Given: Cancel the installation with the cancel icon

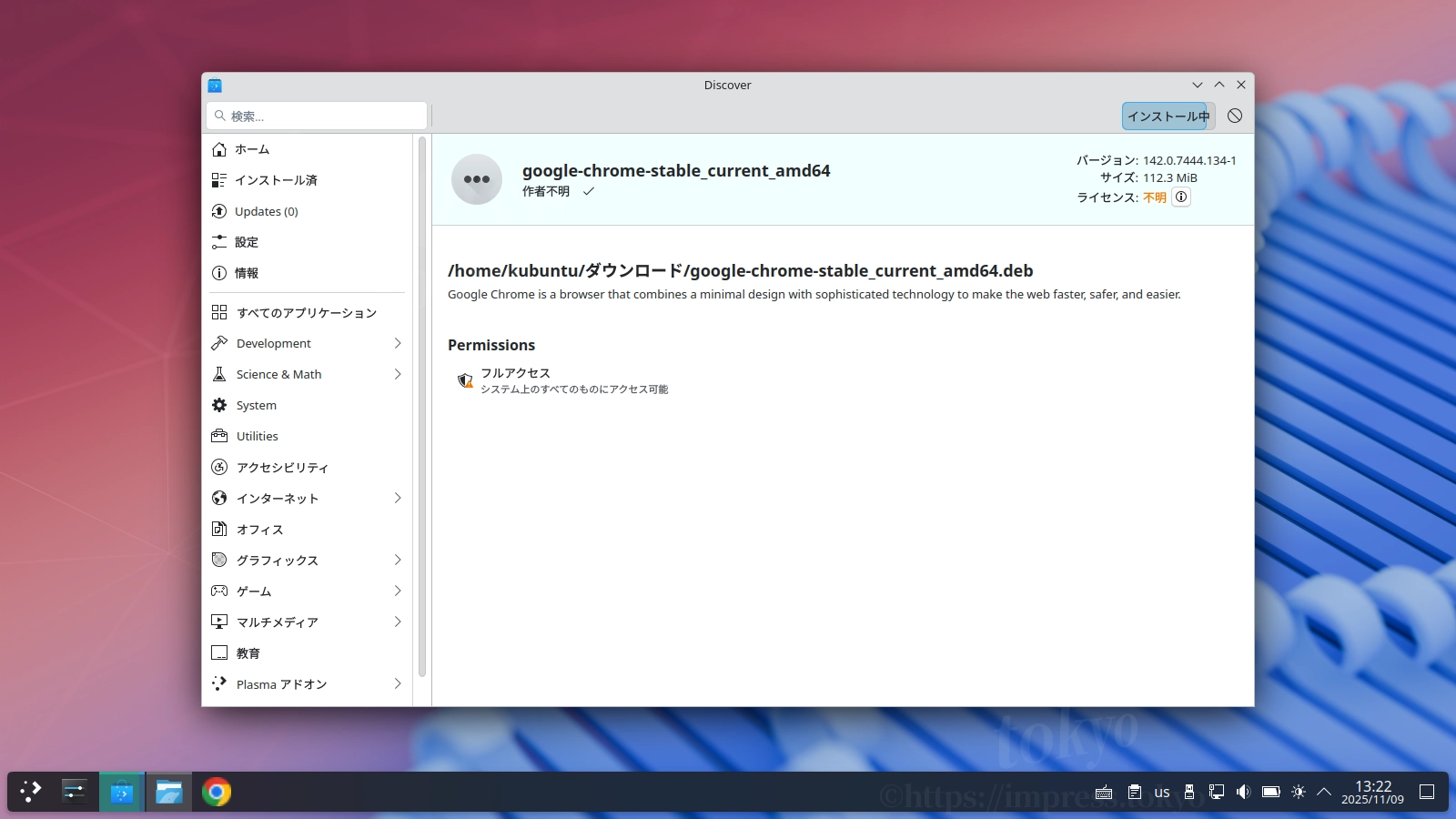Looking at the screenshot, I should click(x=1235, y=116).
